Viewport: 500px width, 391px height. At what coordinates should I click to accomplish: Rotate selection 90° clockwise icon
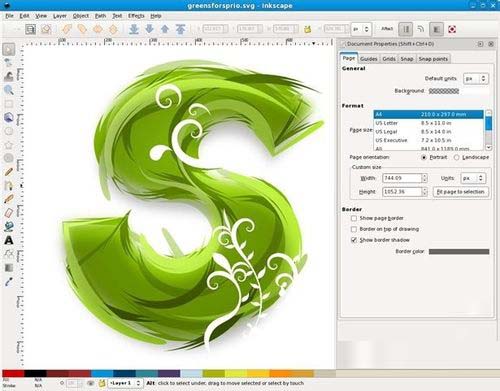[x=82, y=29]
